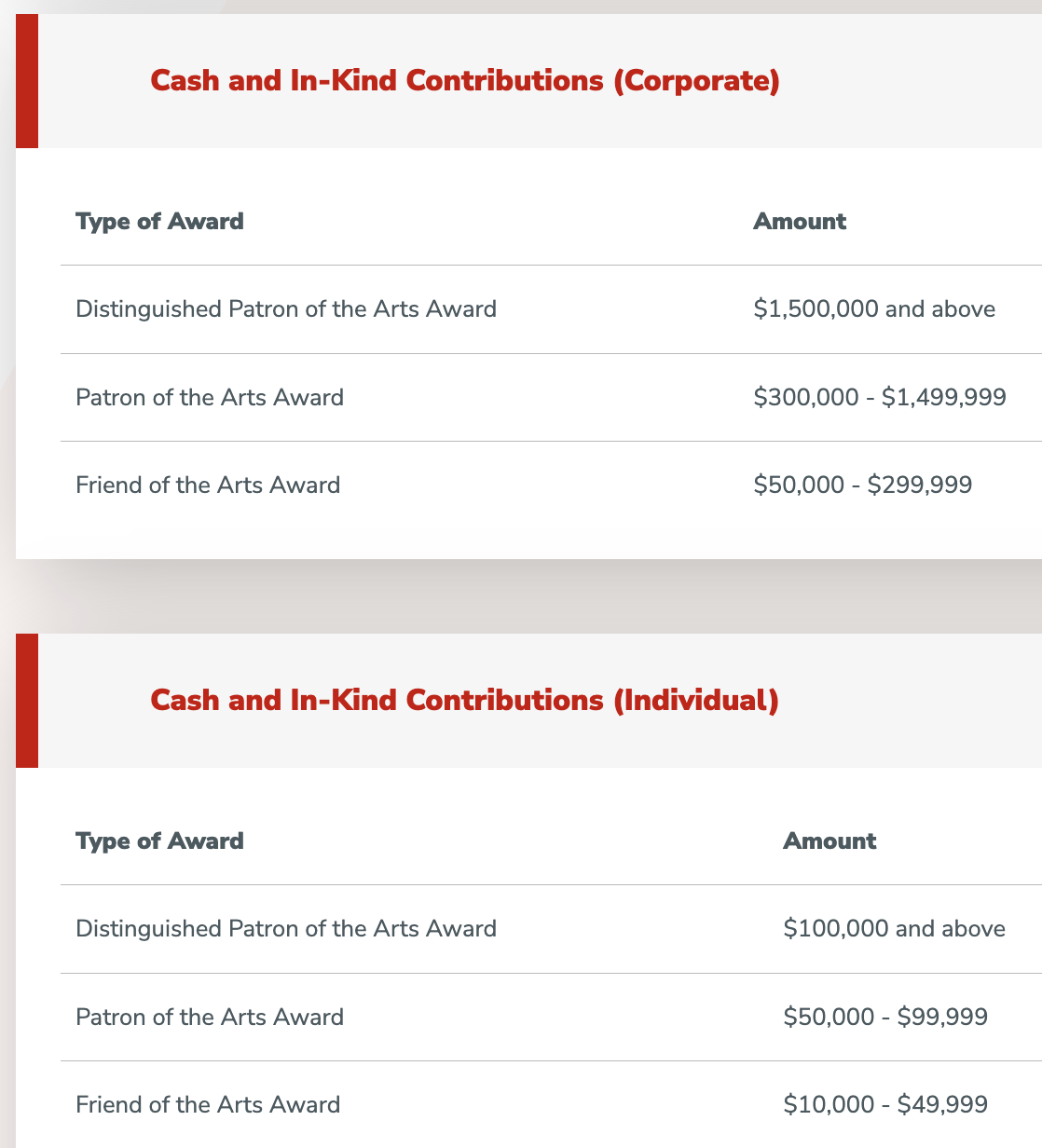Click the red bar beside Individual heading

coord(27,701)
